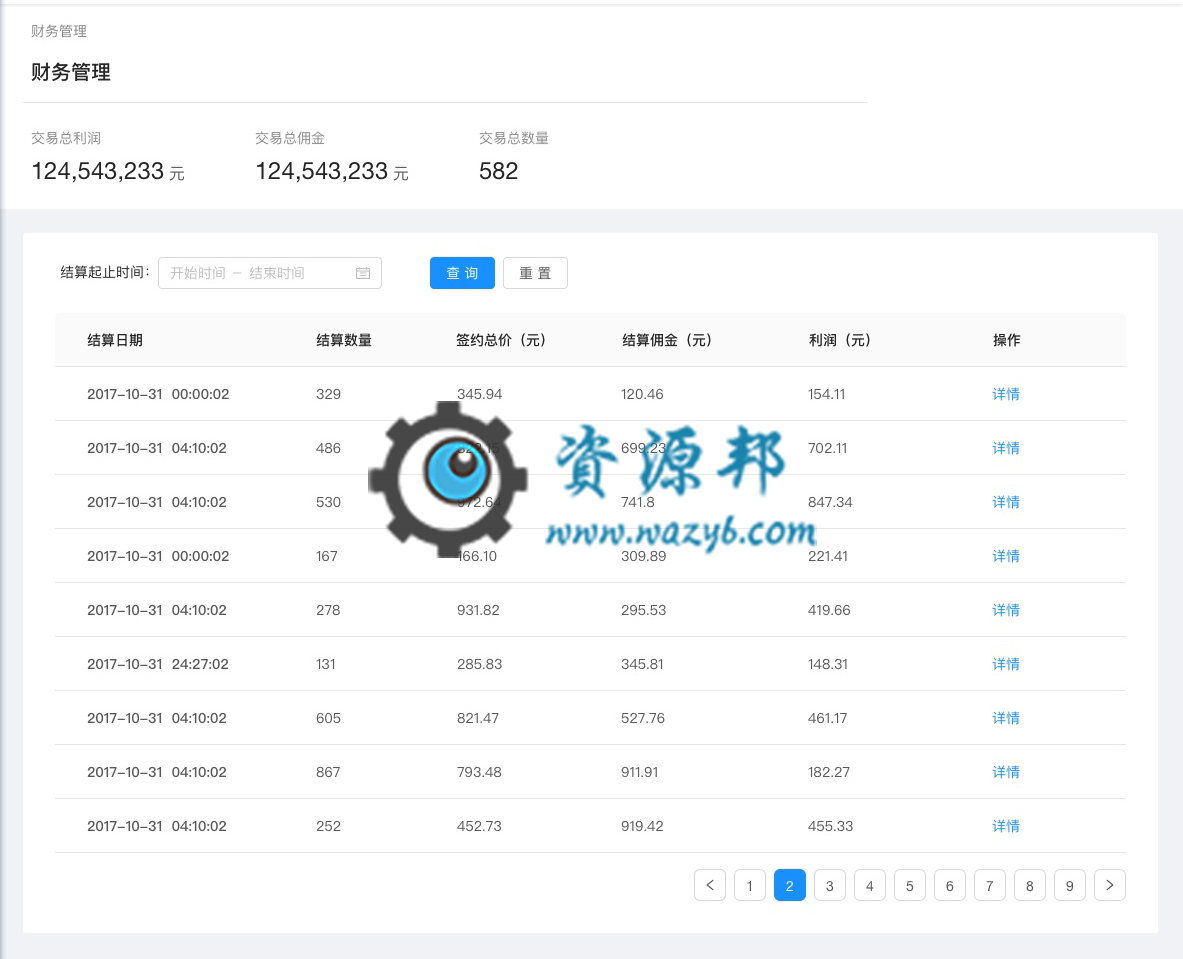Select profit cell 461.17

click(828, 718)
